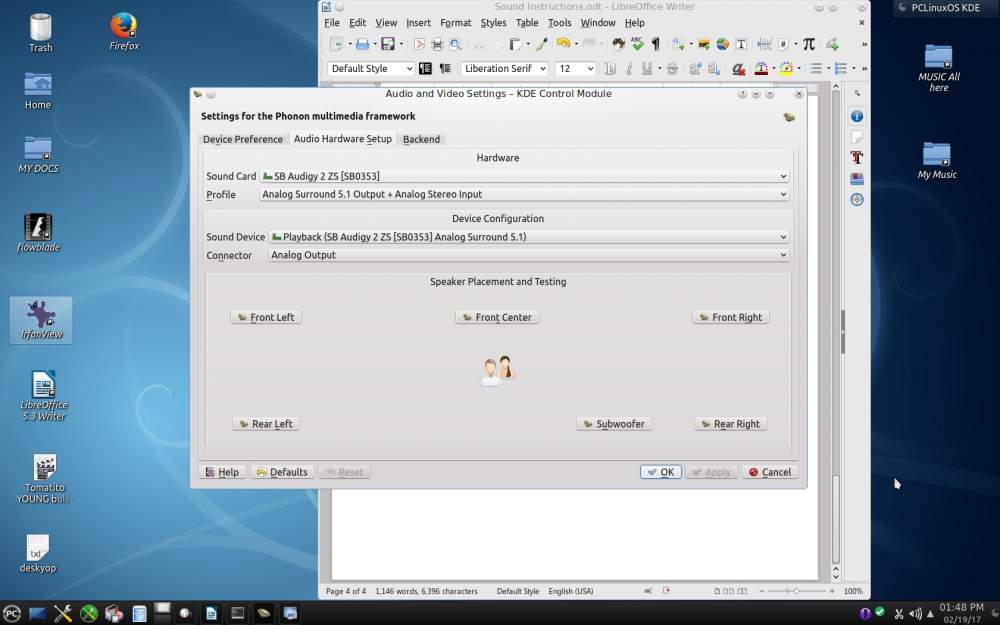This screenshot has width=1000, height=625.
Task: Click the Clone Formatting paintbrush icon
Action: (x=541, y=44)
